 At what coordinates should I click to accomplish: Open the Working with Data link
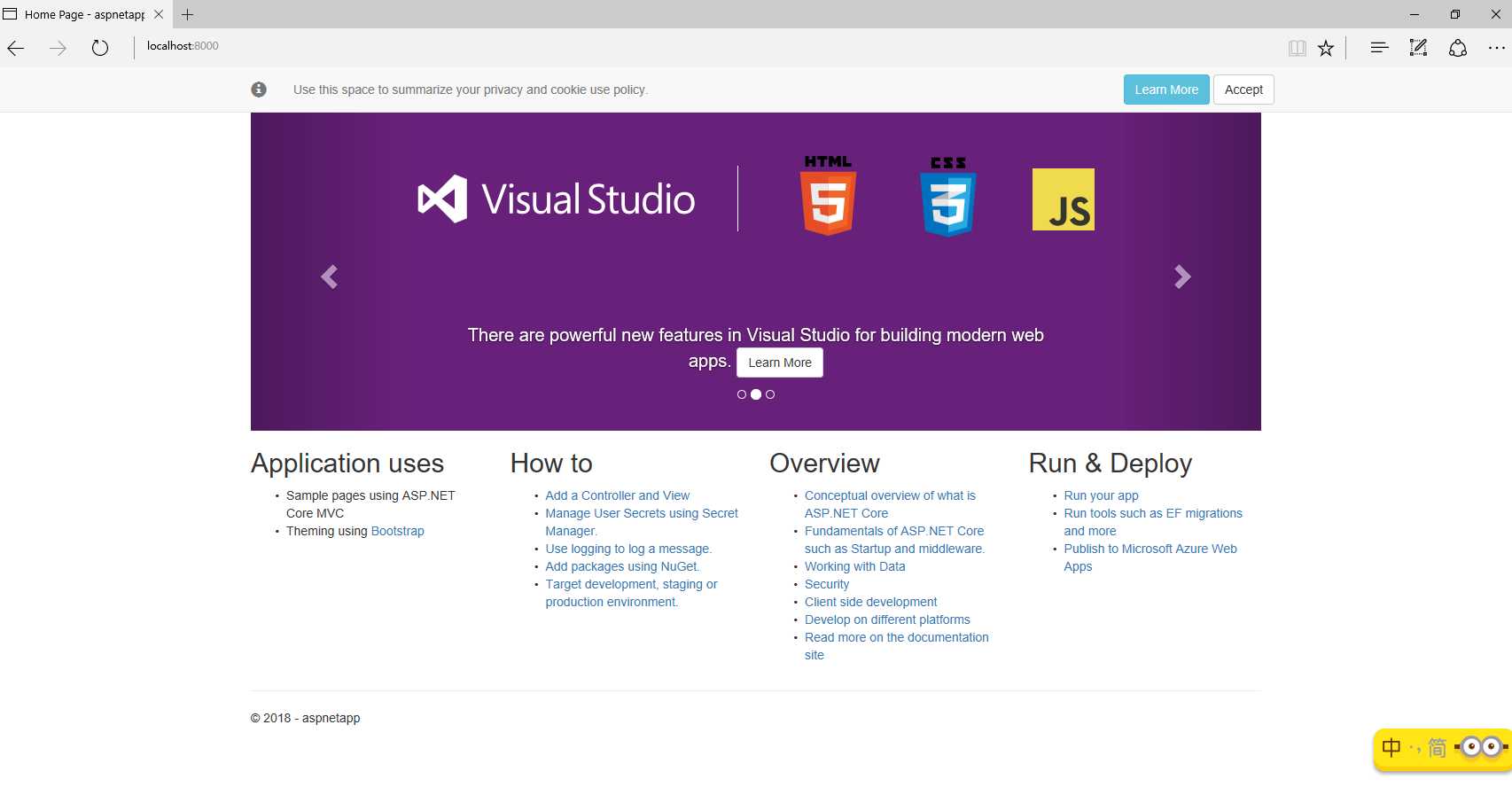coord(855,566)
